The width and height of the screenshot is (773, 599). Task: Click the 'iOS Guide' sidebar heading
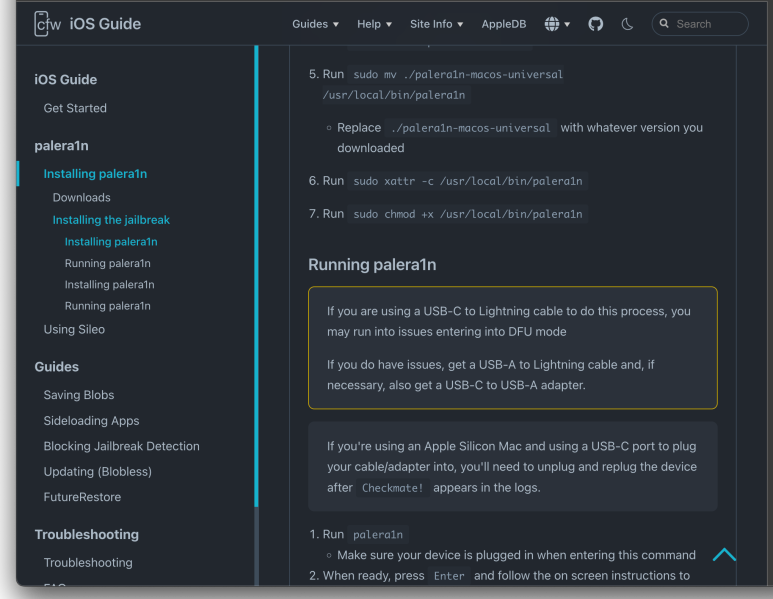coord(66,79)
